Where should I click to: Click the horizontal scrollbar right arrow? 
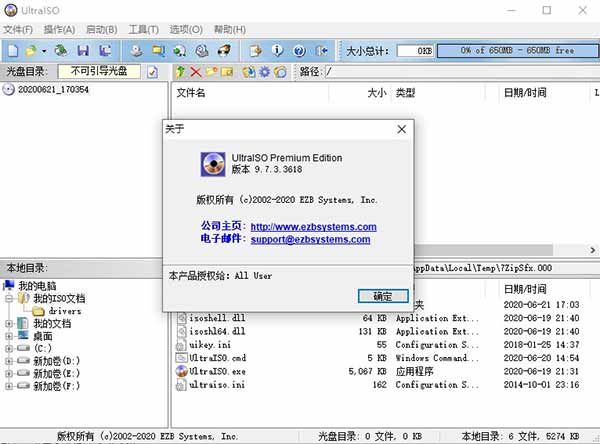coord(592,250)
